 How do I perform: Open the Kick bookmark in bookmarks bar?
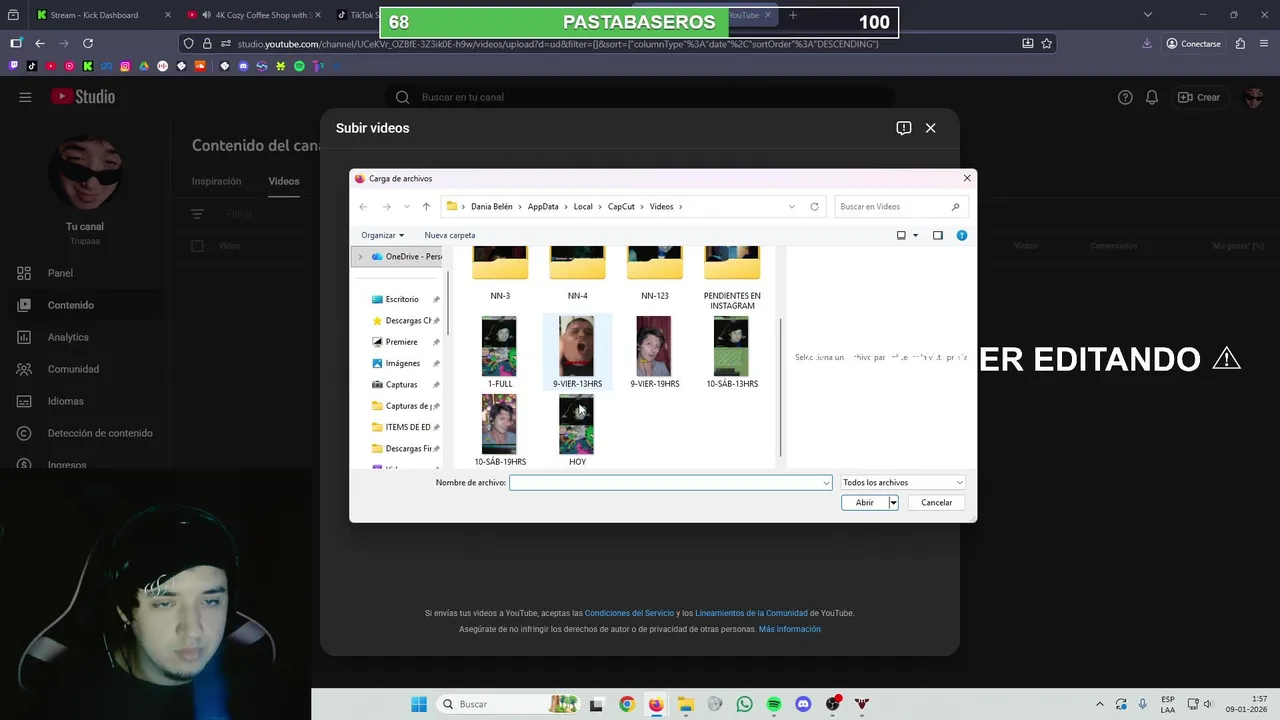[x=88, y=66]
